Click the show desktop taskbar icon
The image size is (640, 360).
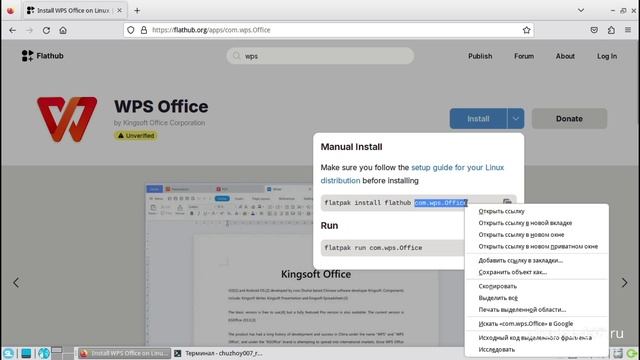(x=26, y=353)
